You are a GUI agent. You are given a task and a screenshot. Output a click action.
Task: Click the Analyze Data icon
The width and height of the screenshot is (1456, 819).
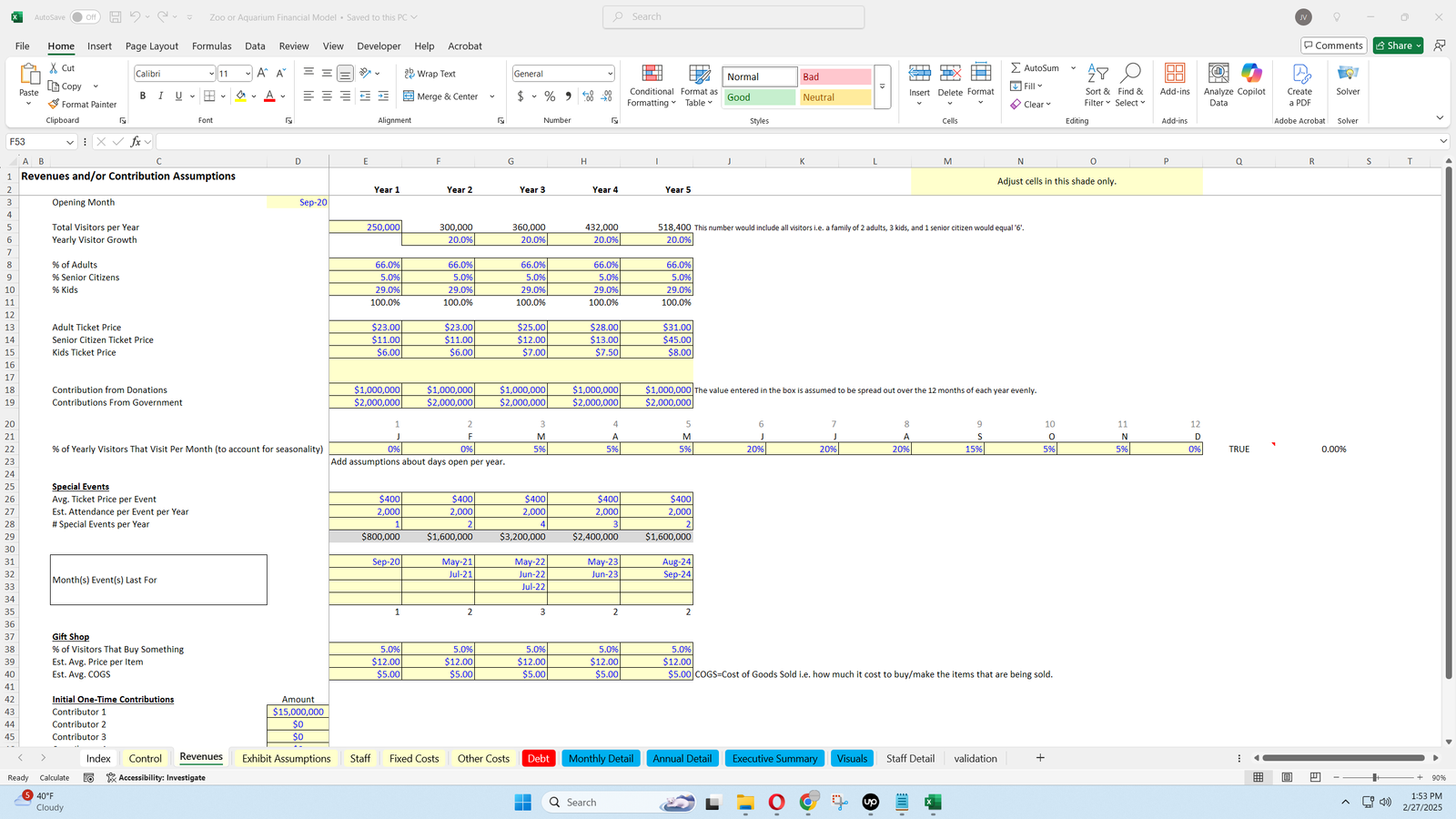click(x=1218, y=75)
